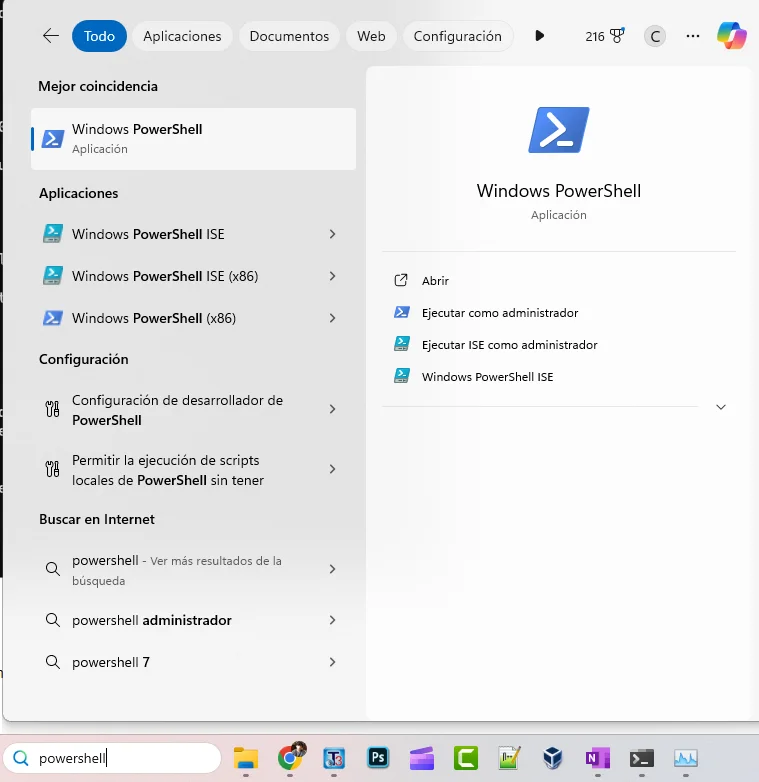Image resolution: width=759 pixels, height=782 pixels.
Task: Open the three-dots options menu
Action: [693, 36]
